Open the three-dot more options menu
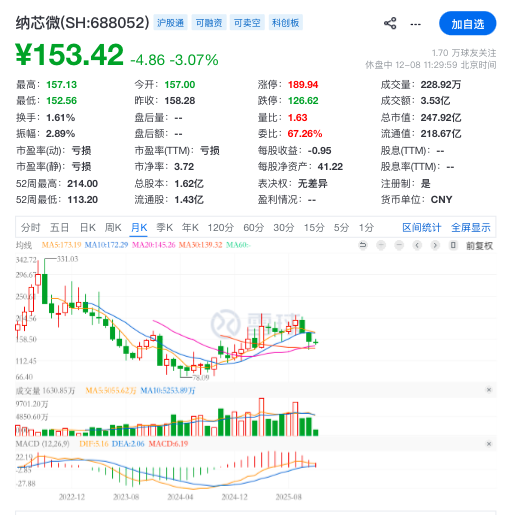The image size is (508, 515). pos(415,24)
